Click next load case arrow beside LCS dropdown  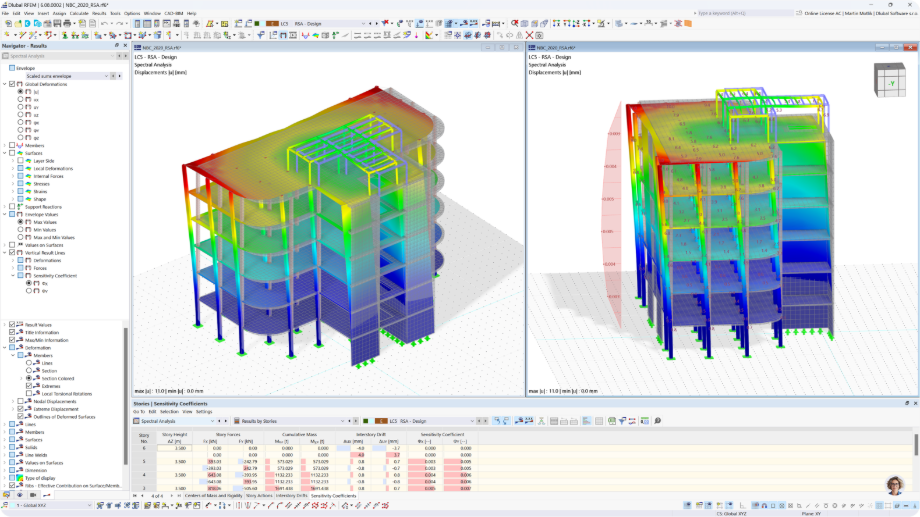pyautogui.click(x=376, y=23)
